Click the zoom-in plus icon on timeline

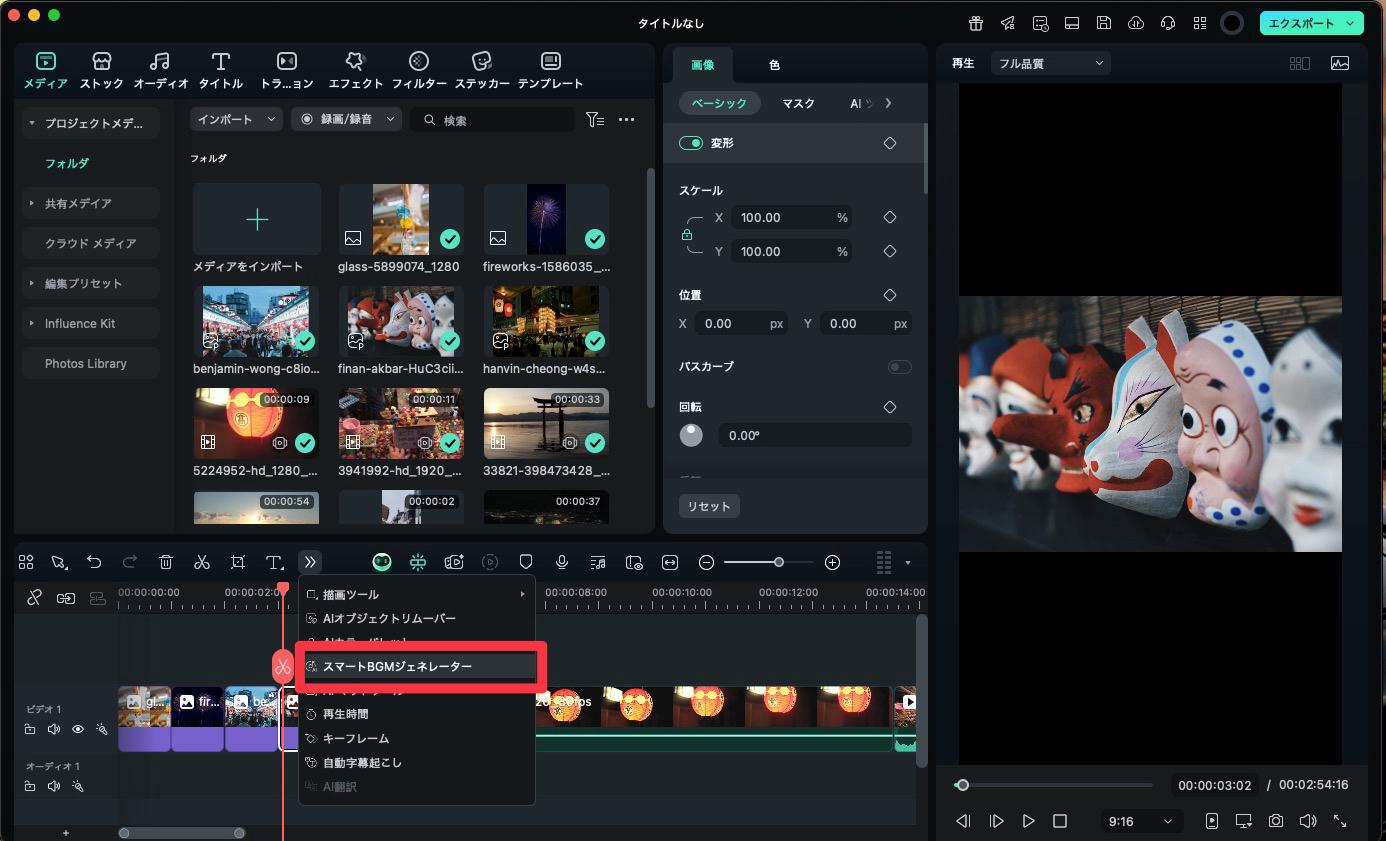pyautogui.click(x=832, y=563)
